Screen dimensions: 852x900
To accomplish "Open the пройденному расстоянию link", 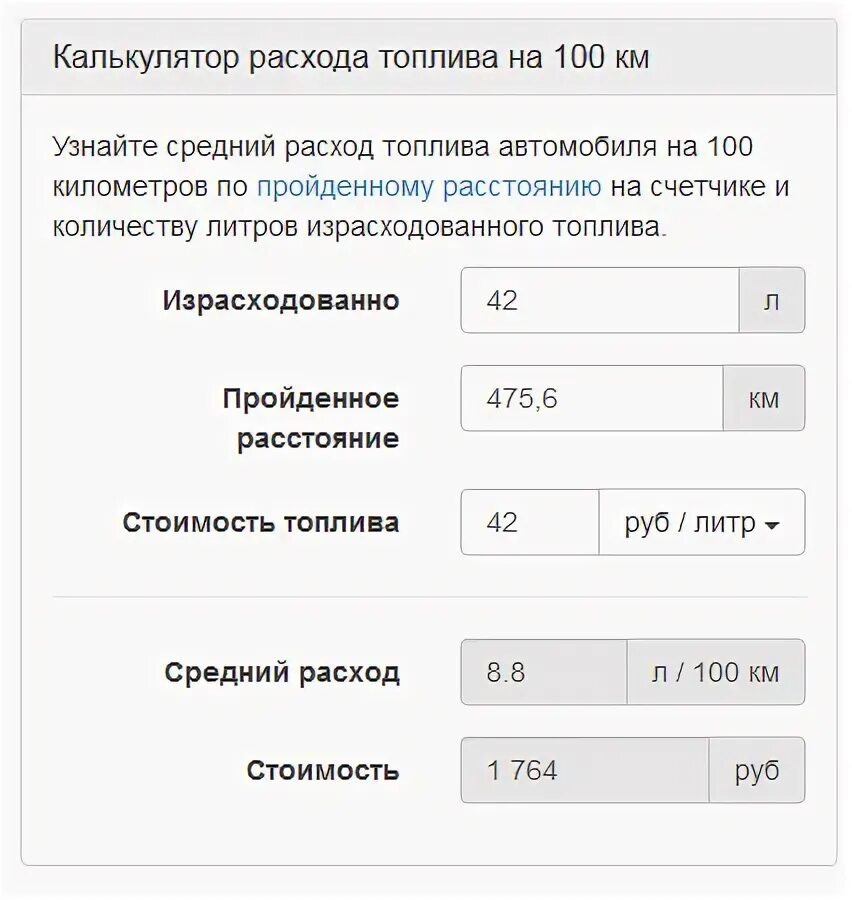I will click(x=429, y=187).
